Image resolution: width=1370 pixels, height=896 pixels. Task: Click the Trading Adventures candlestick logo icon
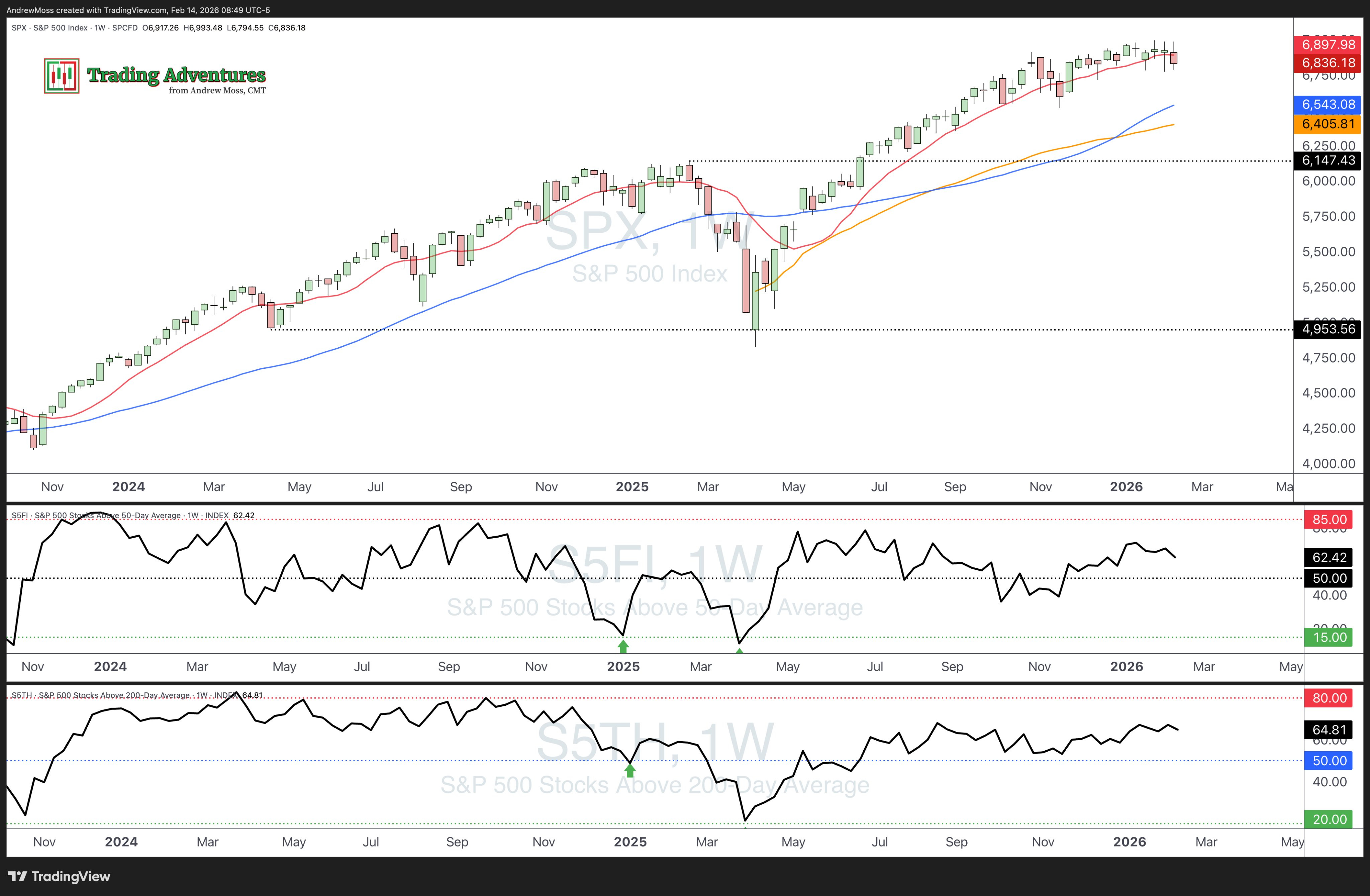click(x=62, y=75)
